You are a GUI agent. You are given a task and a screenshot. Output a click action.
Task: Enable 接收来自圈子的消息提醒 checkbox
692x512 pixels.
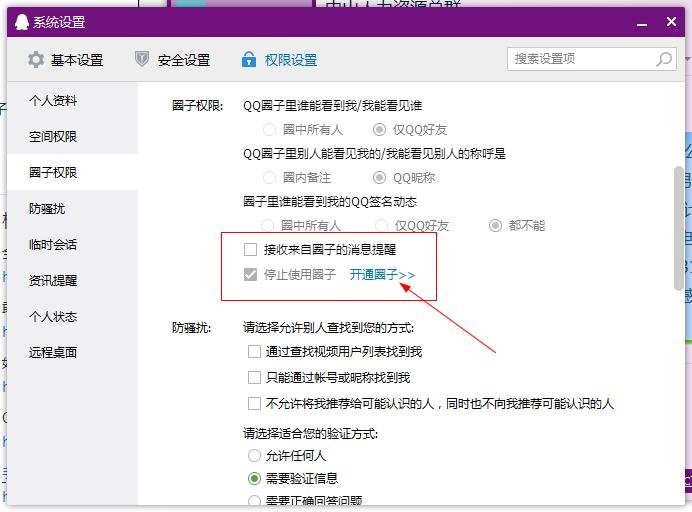pos(250,250)
